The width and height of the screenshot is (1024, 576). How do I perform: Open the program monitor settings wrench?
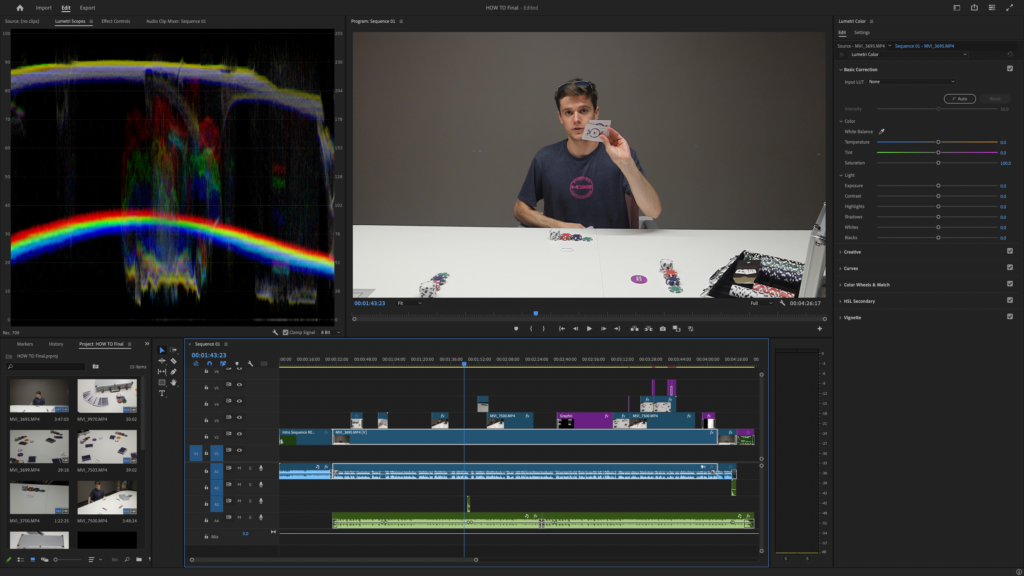[783, 303]
